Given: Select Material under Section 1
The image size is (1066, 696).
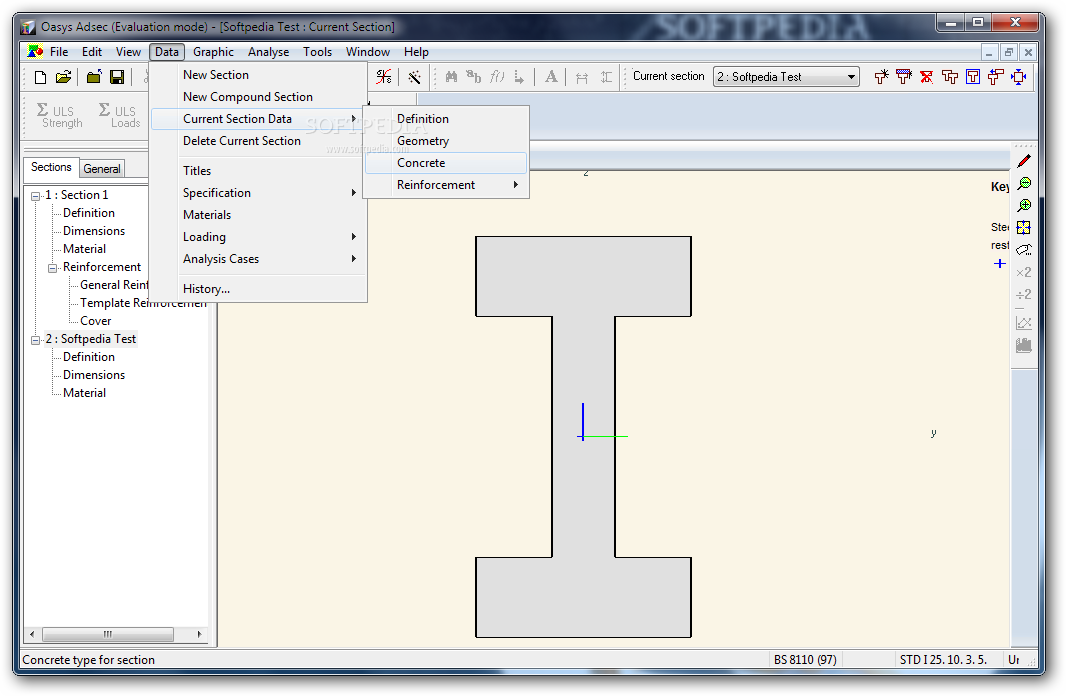Looking at the screenshot, I should (x=84, y=249).
